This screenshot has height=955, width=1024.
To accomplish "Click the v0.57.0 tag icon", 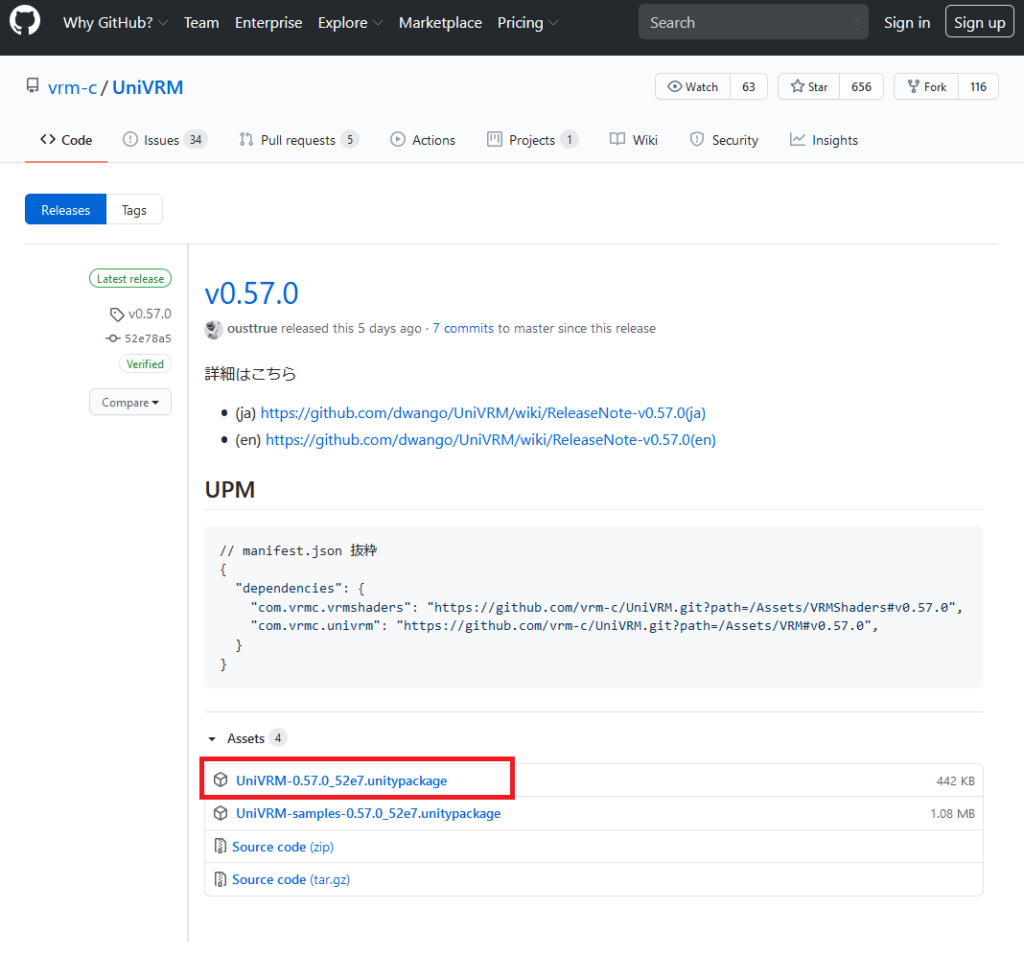I will coord(116,314).
